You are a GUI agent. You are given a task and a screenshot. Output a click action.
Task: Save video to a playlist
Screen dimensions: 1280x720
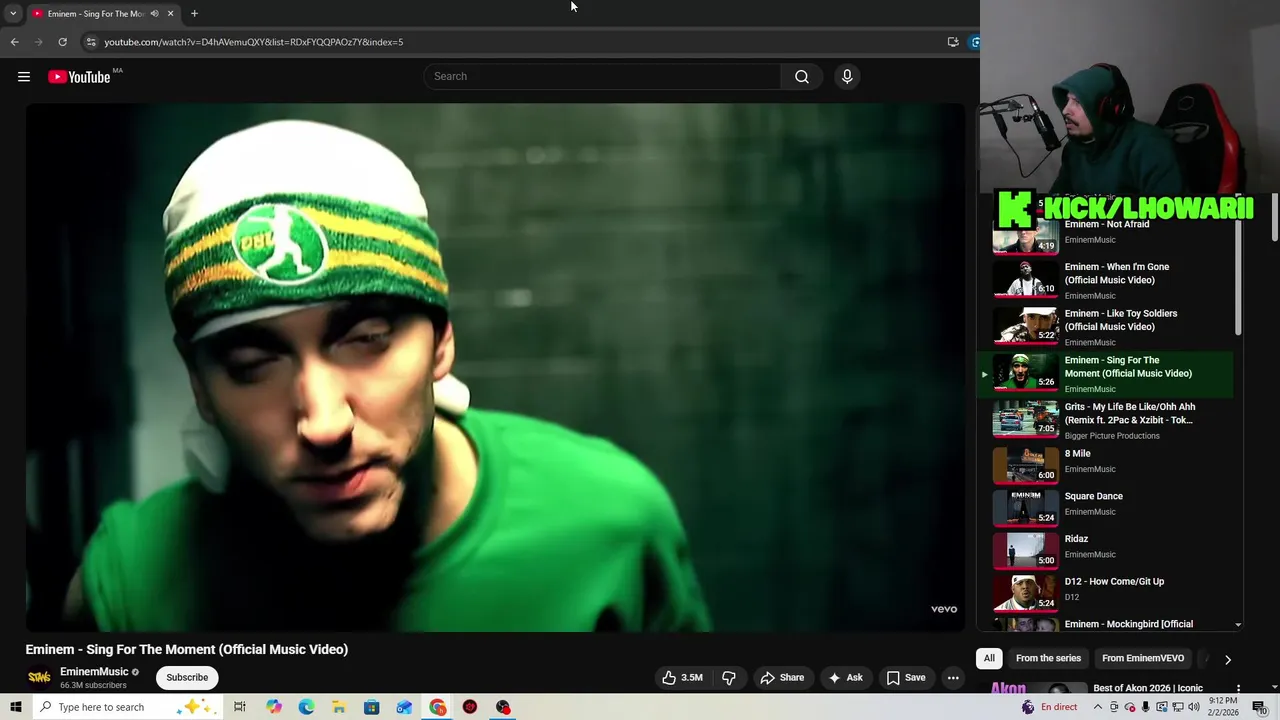(906, 677)
